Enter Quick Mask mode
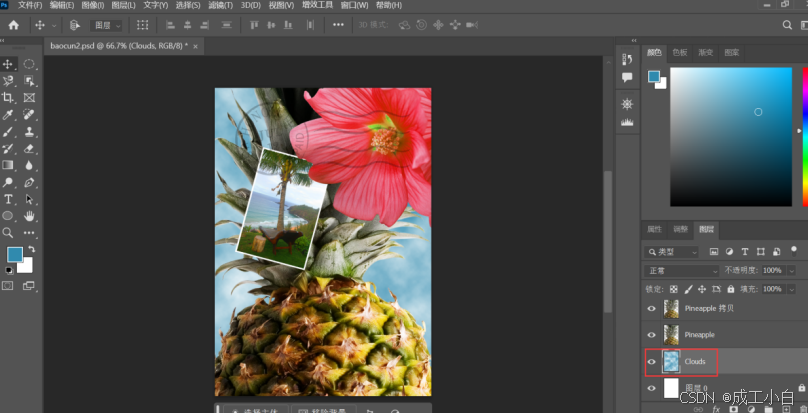Screen dimensions: 808x414 8,285
